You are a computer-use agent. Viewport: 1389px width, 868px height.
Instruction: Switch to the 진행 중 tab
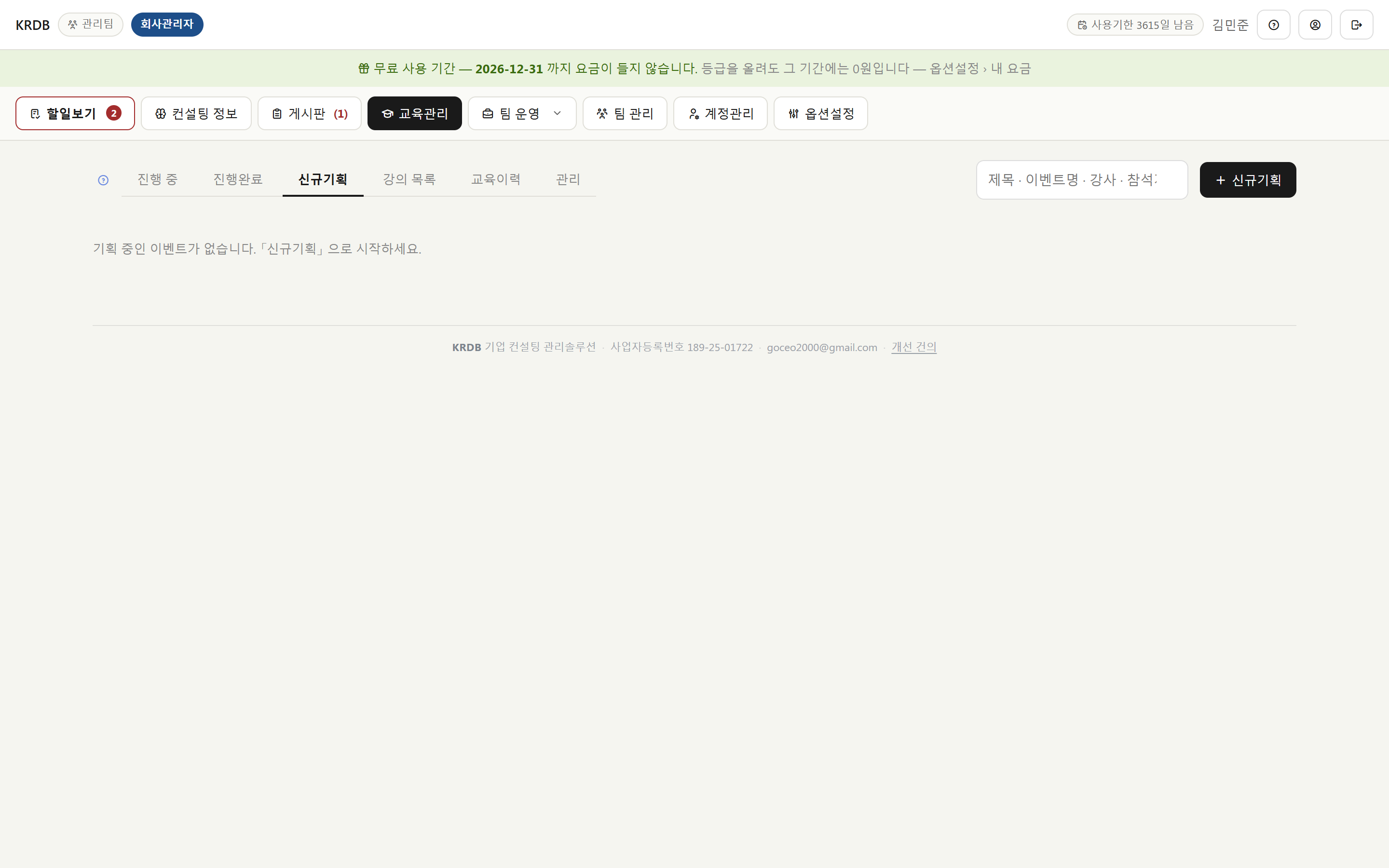[157, 180]
